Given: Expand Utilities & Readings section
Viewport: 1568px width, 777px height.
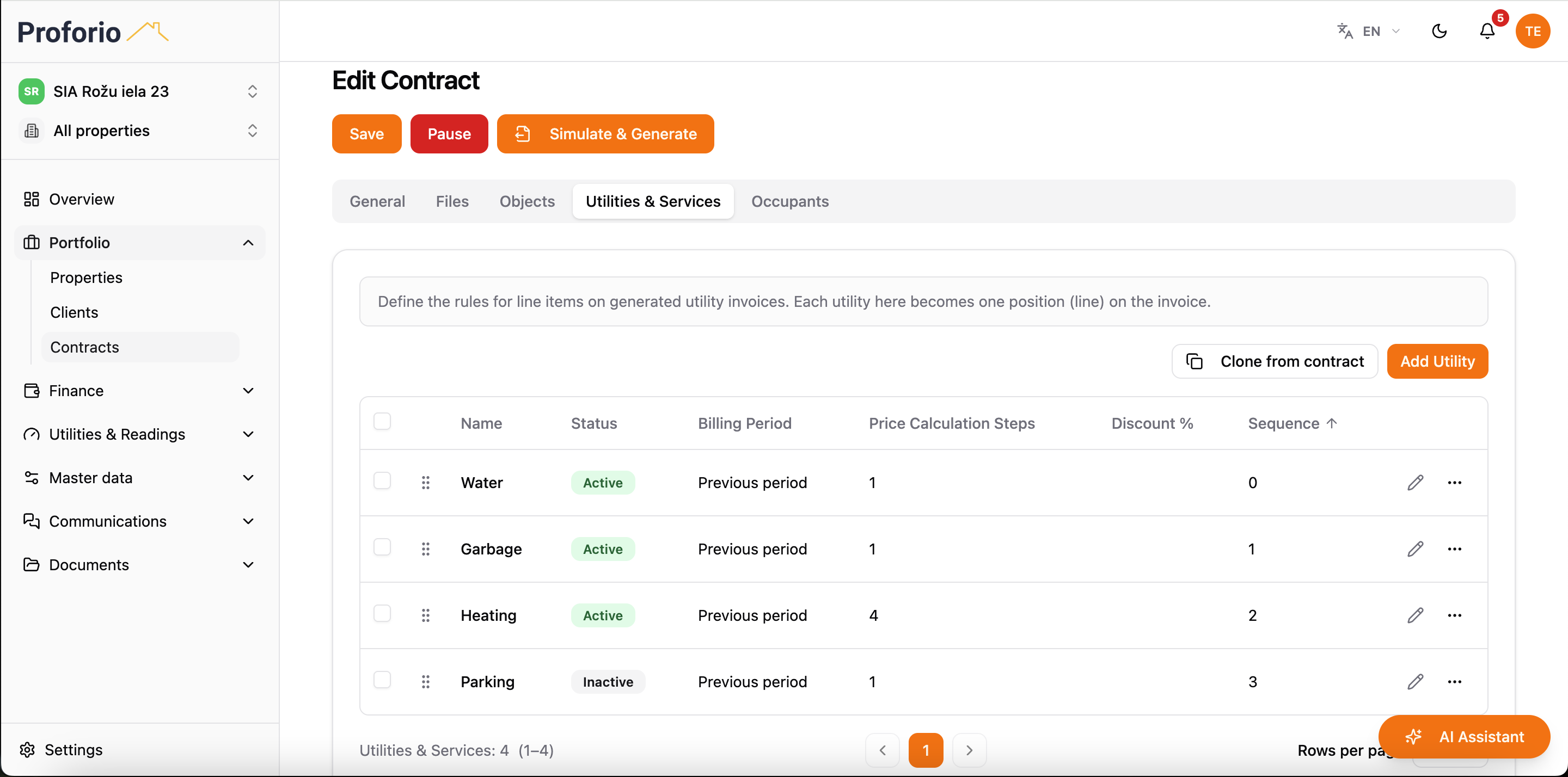Looking at the screenshot, I should point(139,434).
